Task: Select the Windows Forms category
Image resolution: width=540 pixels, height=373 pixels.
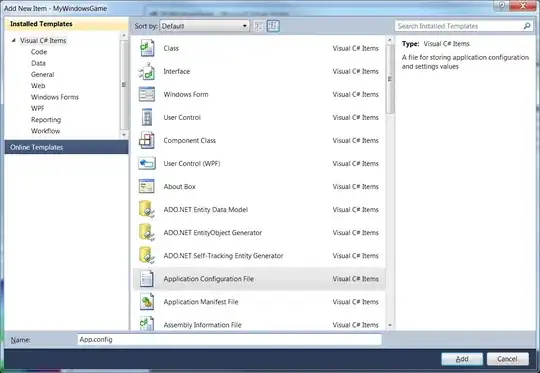Action: click(55, 97)
